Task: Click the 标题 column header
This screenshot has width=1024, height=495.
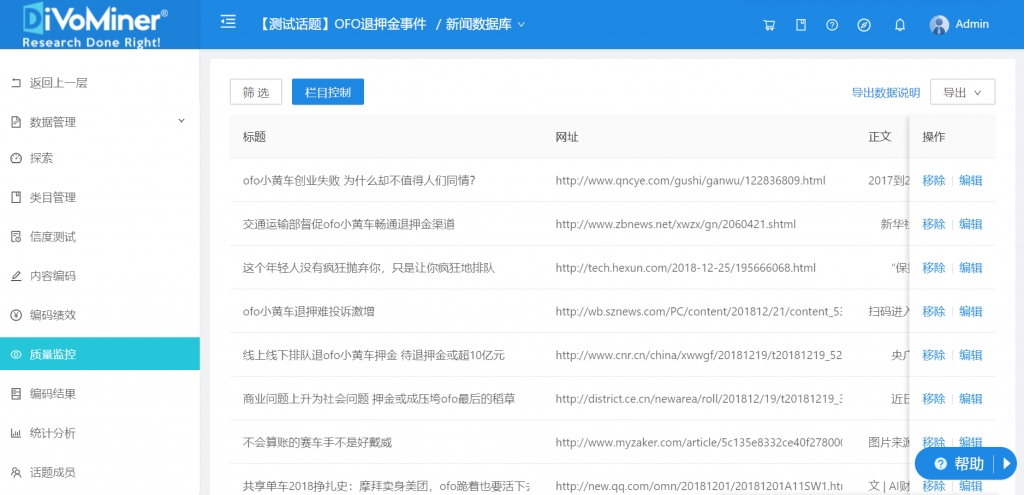Action: coord(254,136)
